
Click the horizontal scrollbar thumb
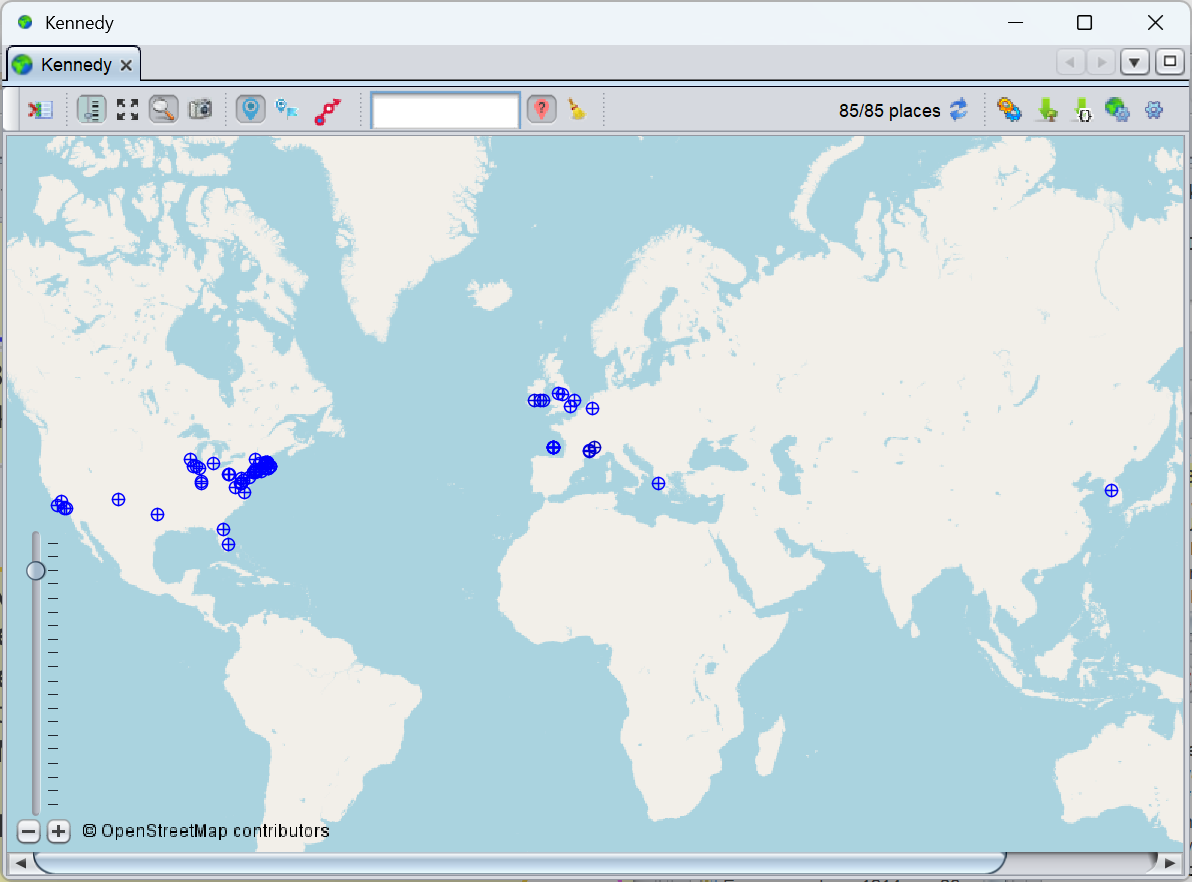pos(520,863)
